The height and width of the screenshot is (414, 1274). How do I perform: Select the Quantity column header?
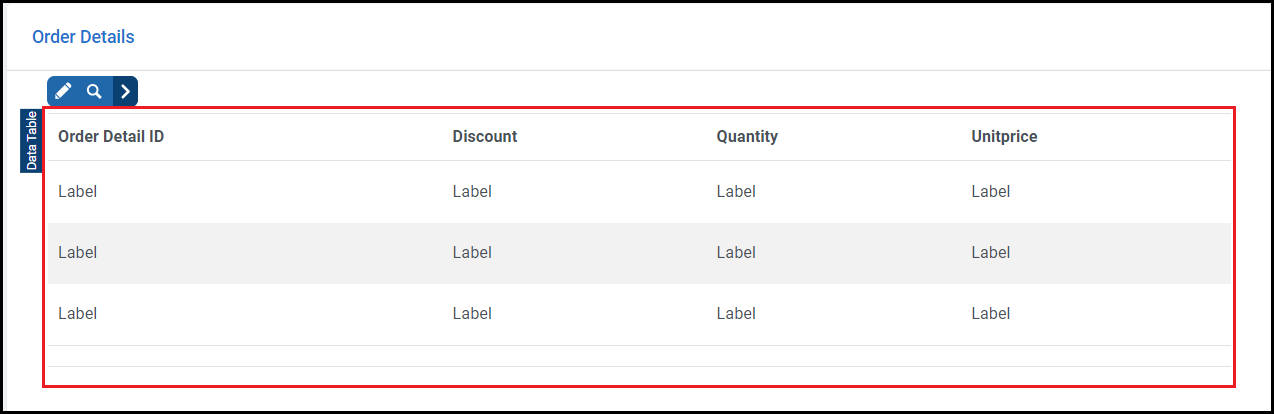coord(747,136)
